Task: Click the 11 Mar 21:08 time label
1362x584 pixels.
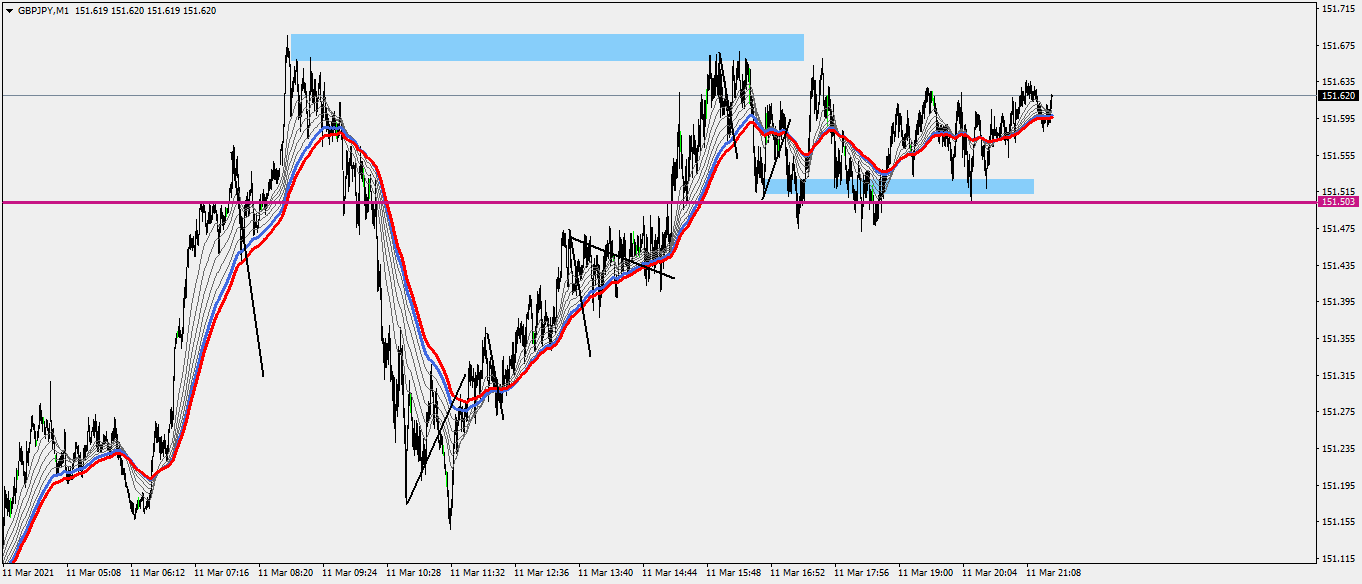Action: point(1053,574)
